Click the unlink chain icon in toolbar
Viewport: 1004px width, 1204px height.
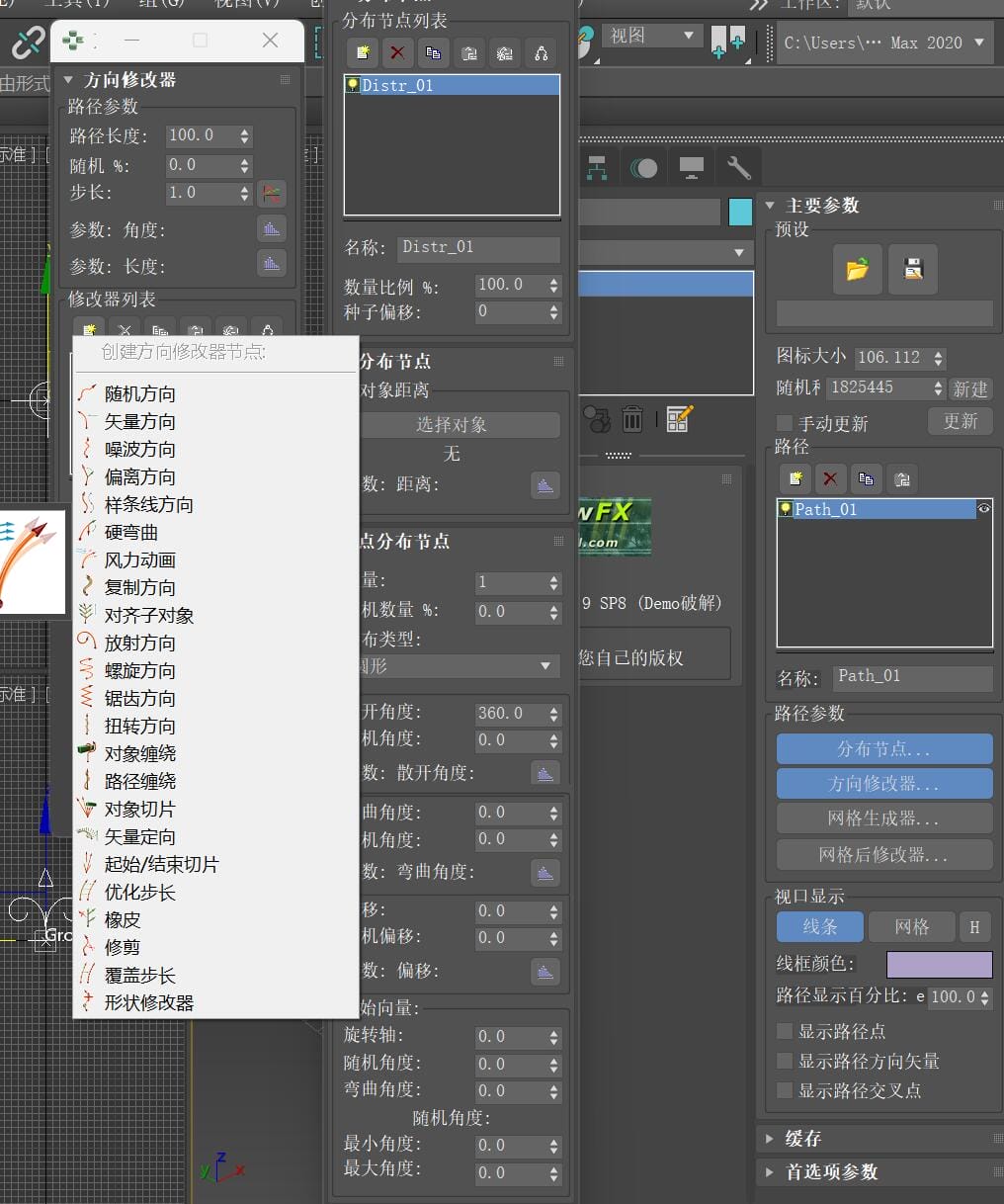coord(28,42)
